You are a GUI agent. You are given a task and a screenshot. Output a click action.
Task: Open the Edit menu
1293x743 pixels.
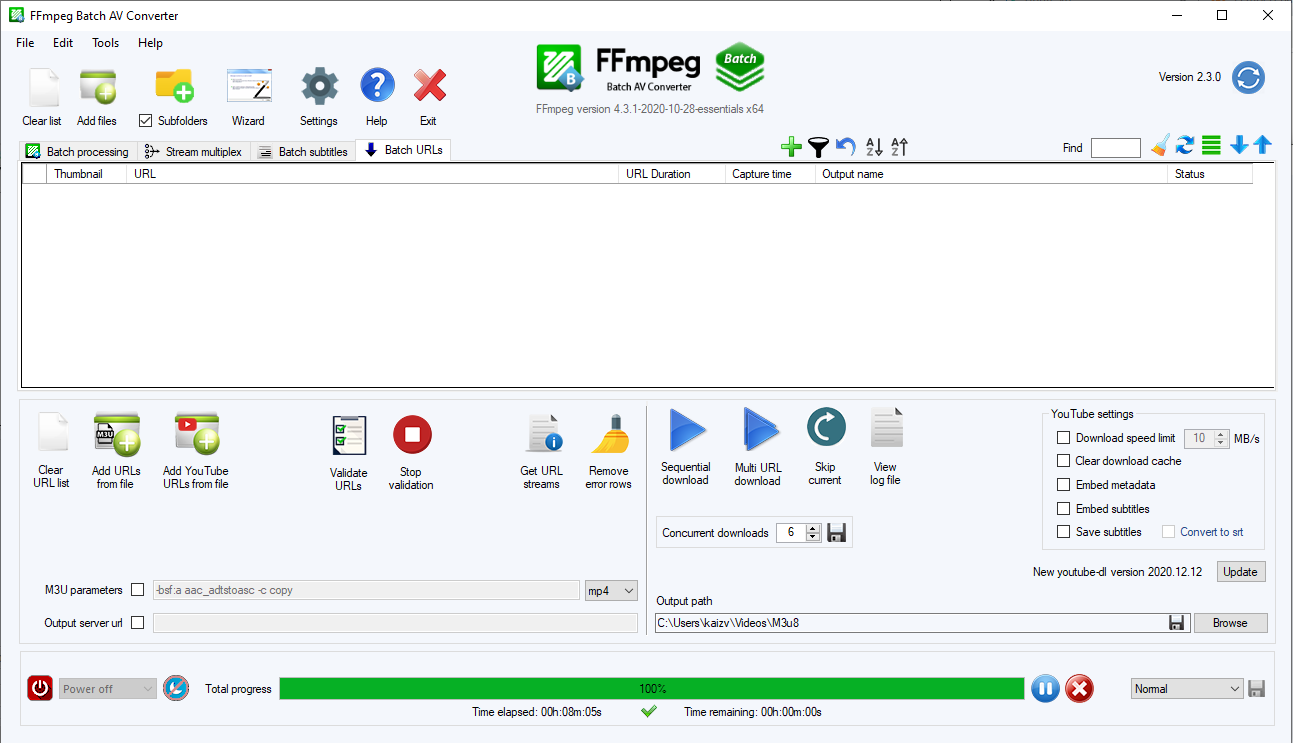[x=63, y=43]
